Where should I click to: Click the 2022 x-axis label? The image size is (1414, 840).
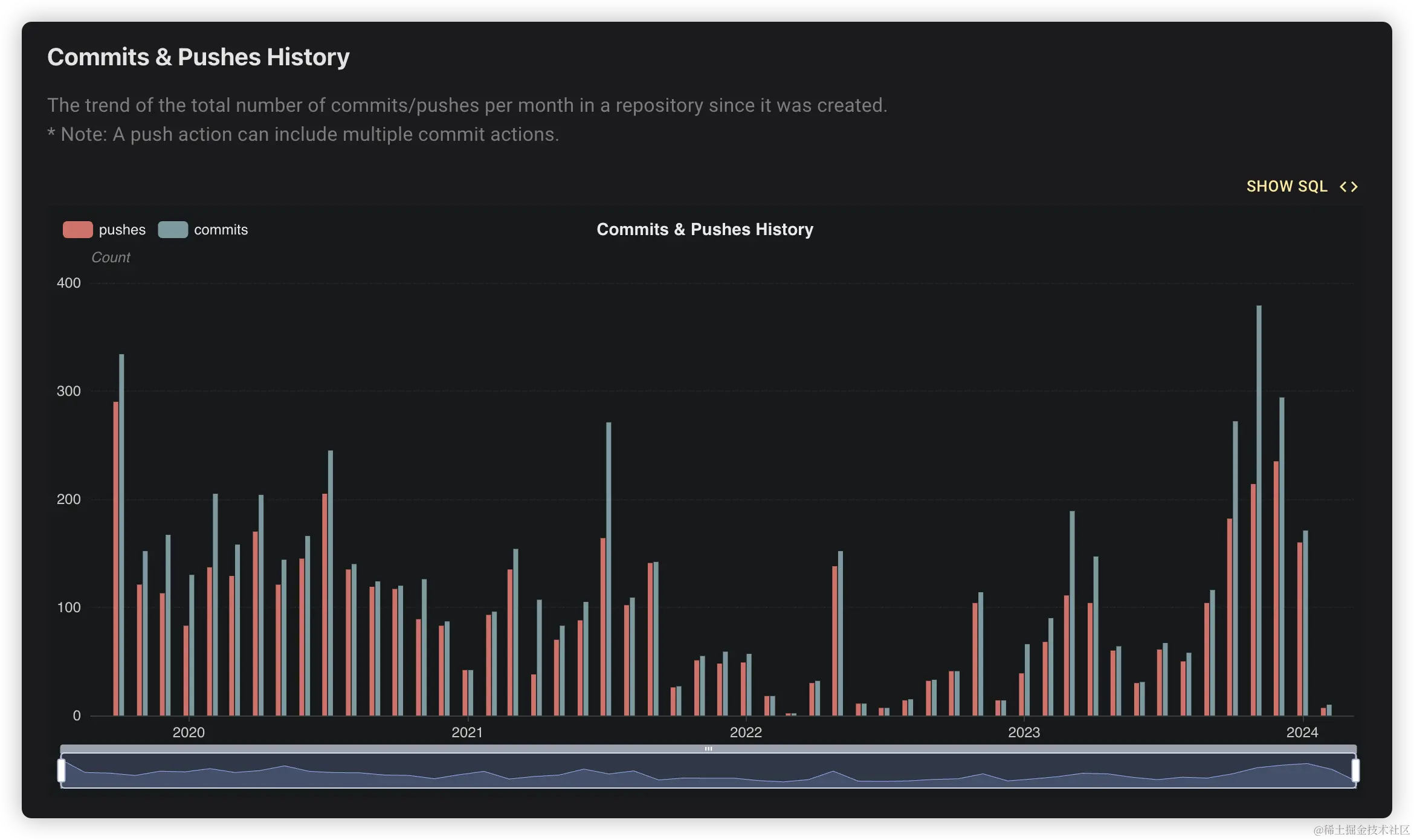(746, 732)
